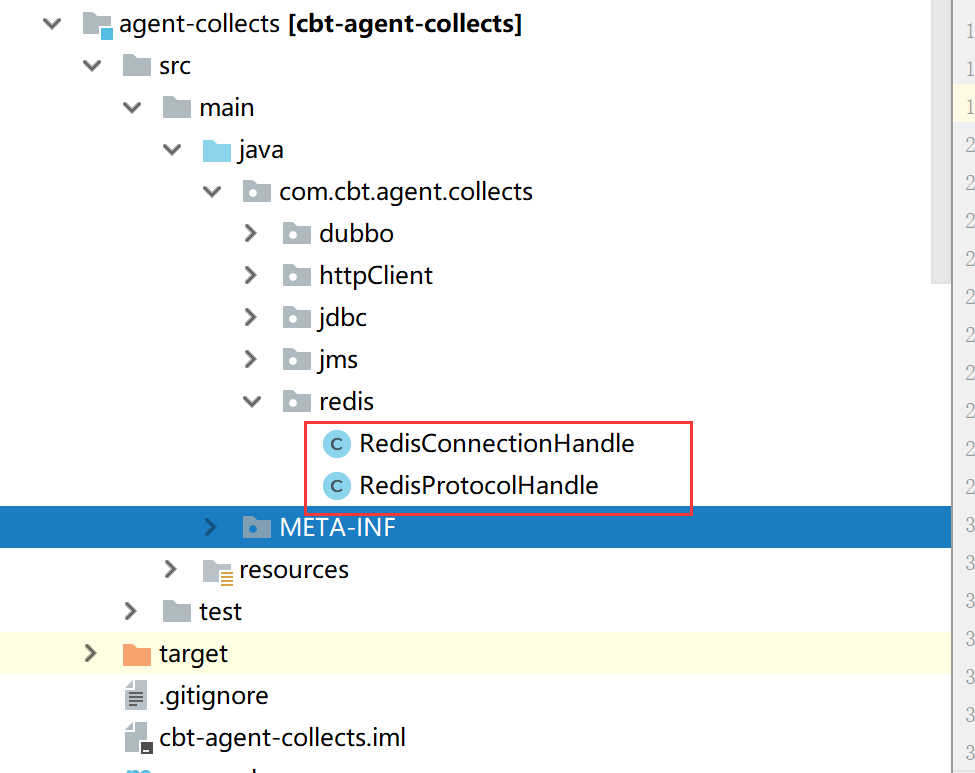The width and height of the screenshot is (975, 773).
Task: Expand the target folder
Action: (x=91, y=654)
